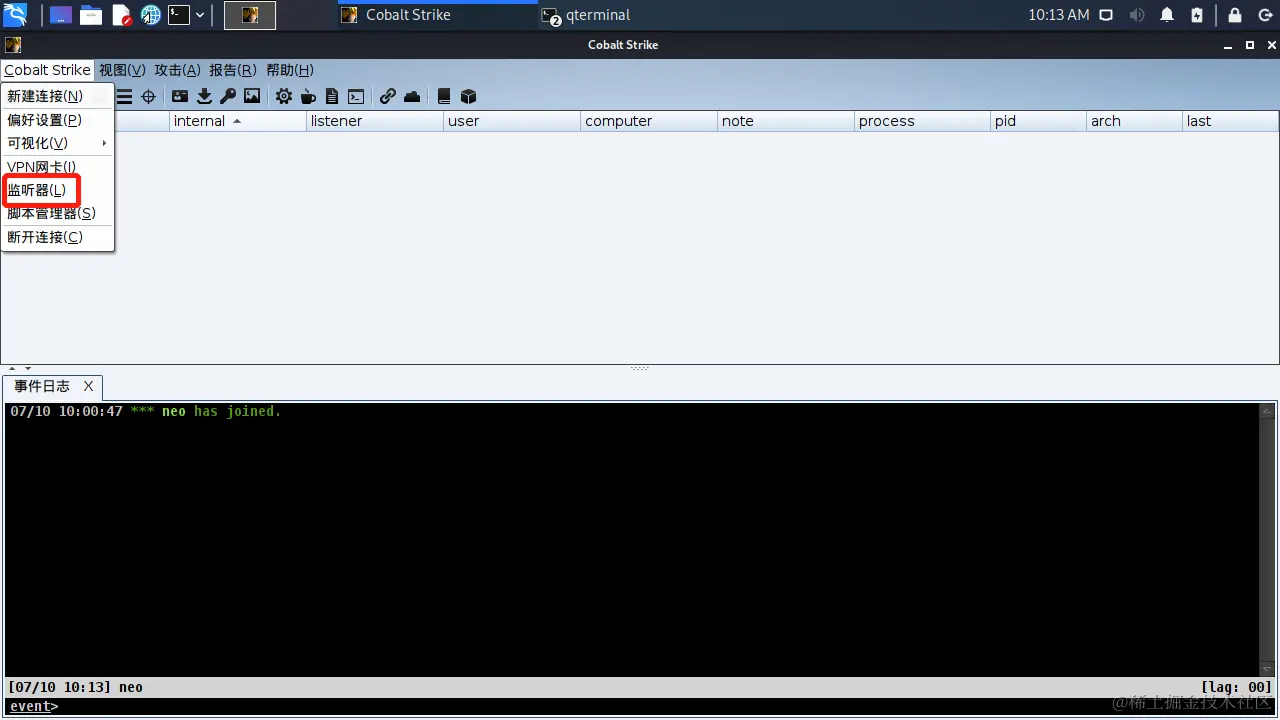Select 新建连接(N) menu item

pyautogui.click(x=58, y=96)
